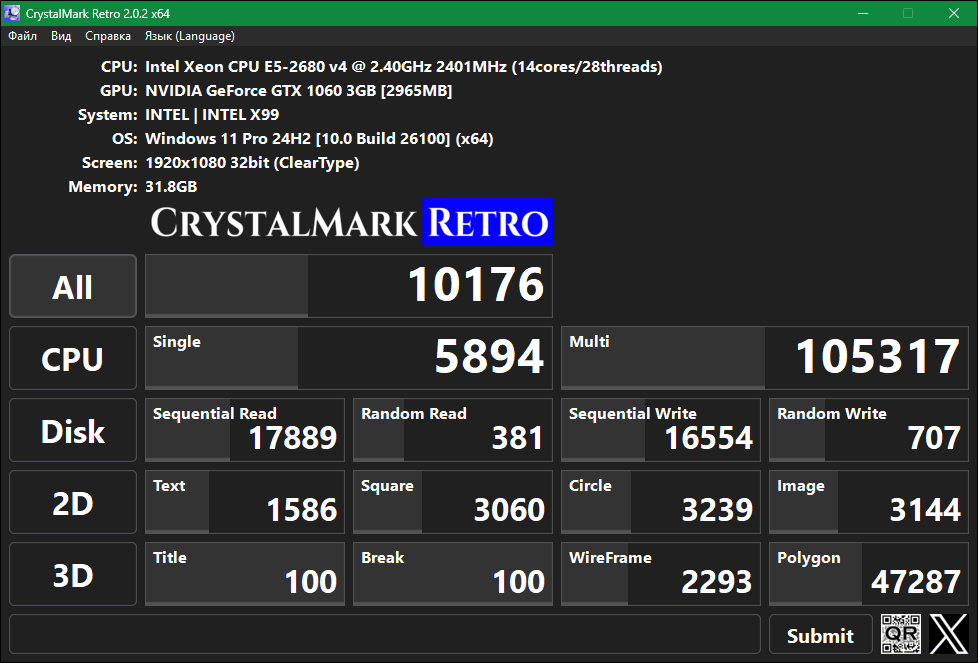Open the Вид menu
Image resolution: width=978 pixels, height=663 pixels.
point(61,36)
